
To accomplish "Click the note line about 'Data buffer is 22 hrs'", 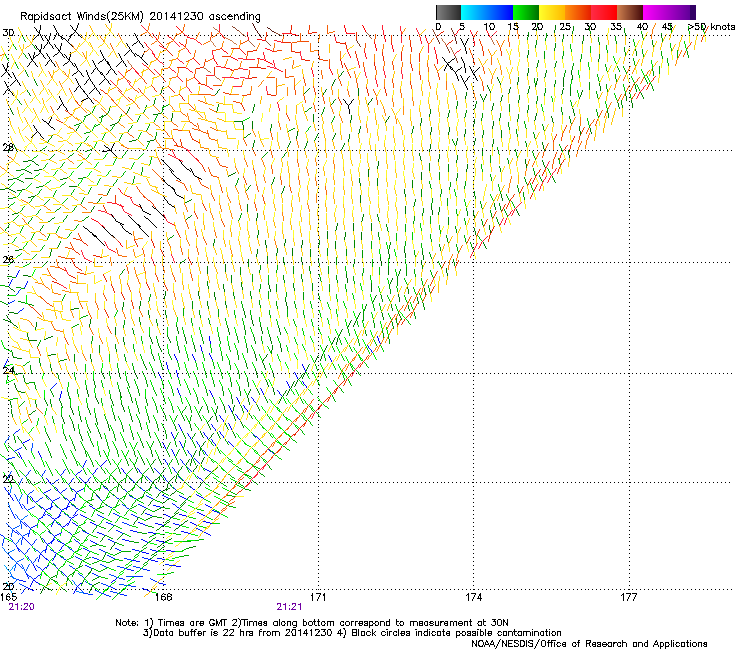I will 352,633.
